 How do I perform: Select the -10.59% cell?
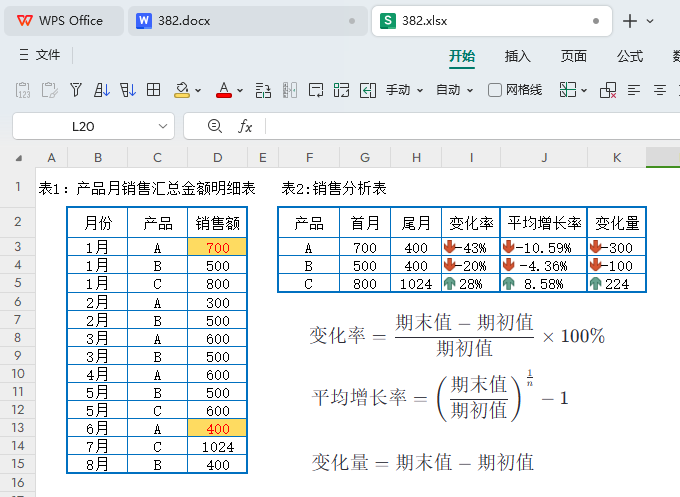[544, 248]
